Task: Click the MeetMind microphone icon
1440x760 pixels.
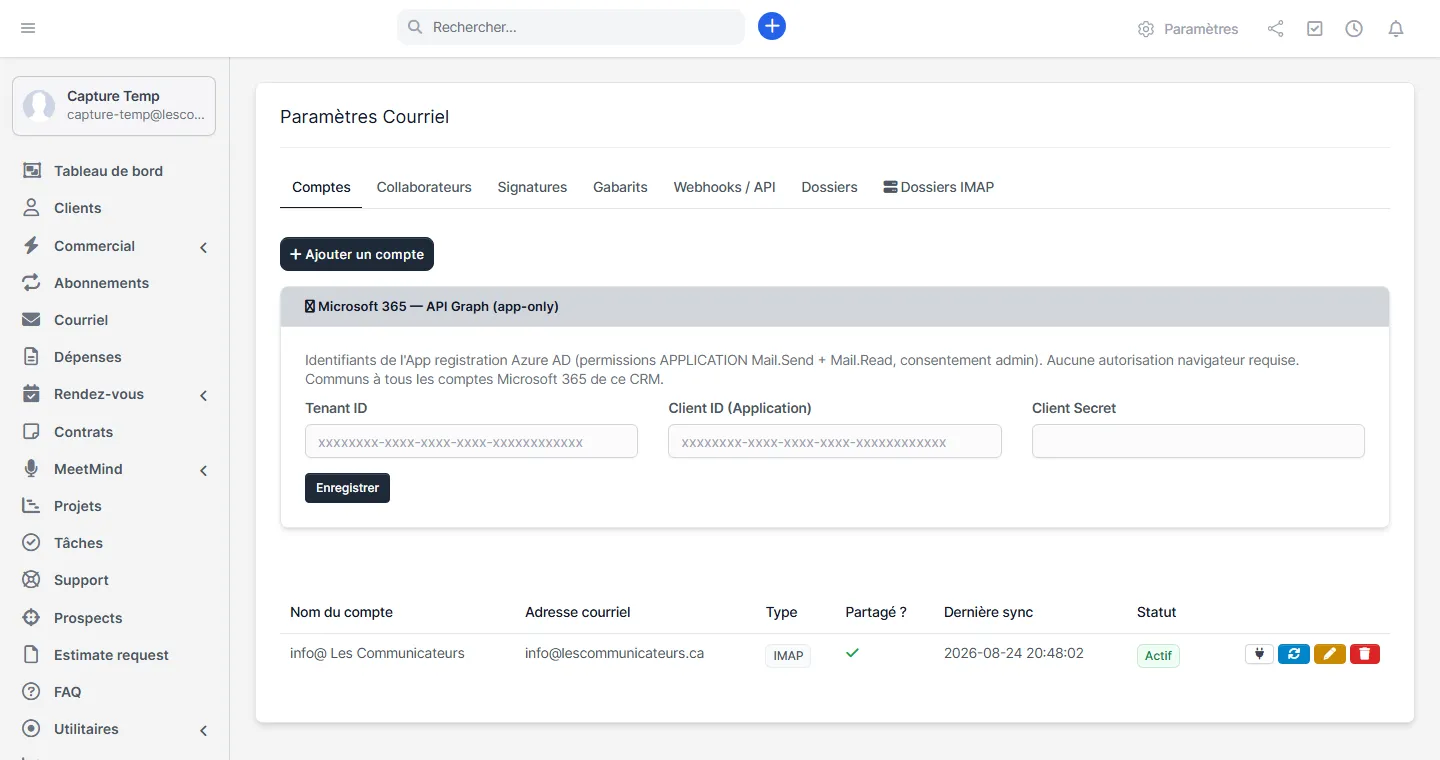Action: pos(31,469)
